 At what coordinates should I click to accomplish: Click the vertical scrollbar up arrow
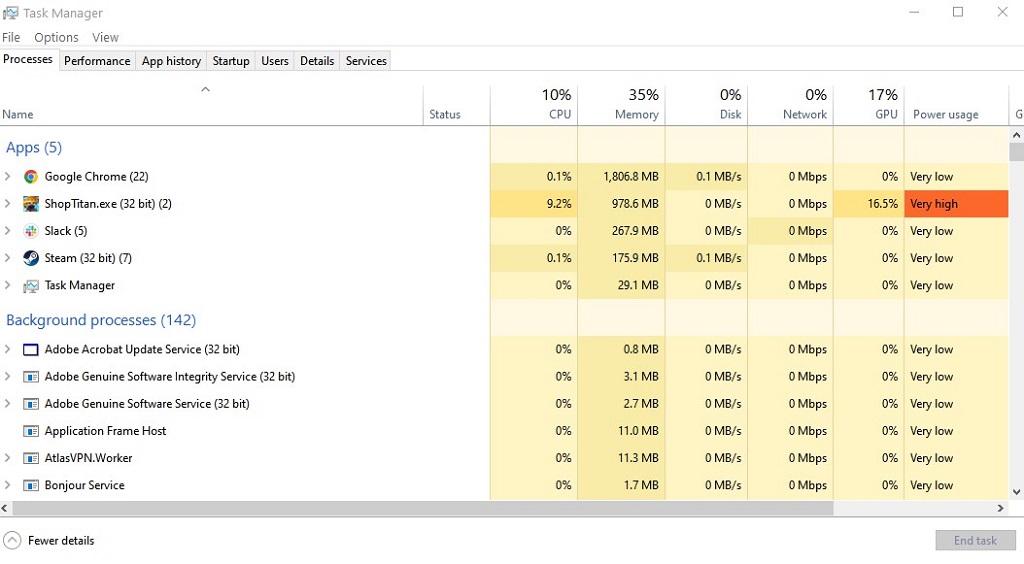tap(1016, 135)
